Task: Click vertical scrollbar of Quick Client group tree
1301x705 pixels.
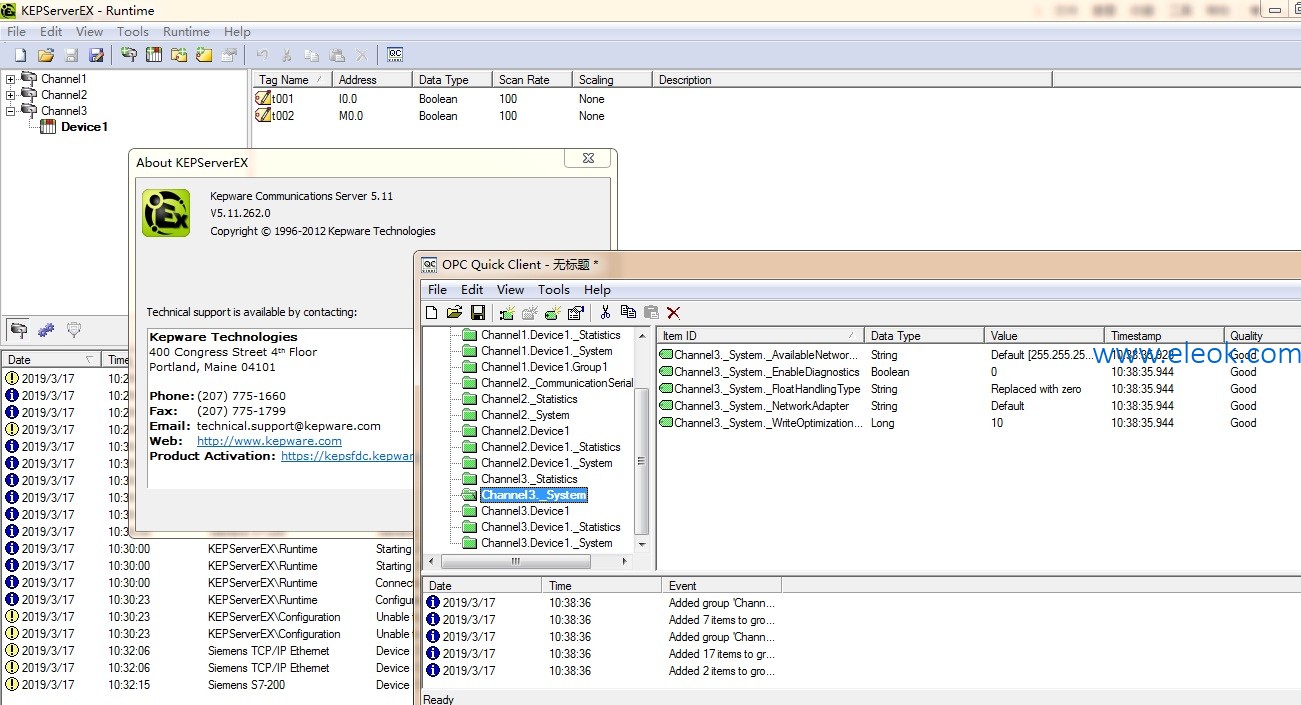Action: pos(642,439)
